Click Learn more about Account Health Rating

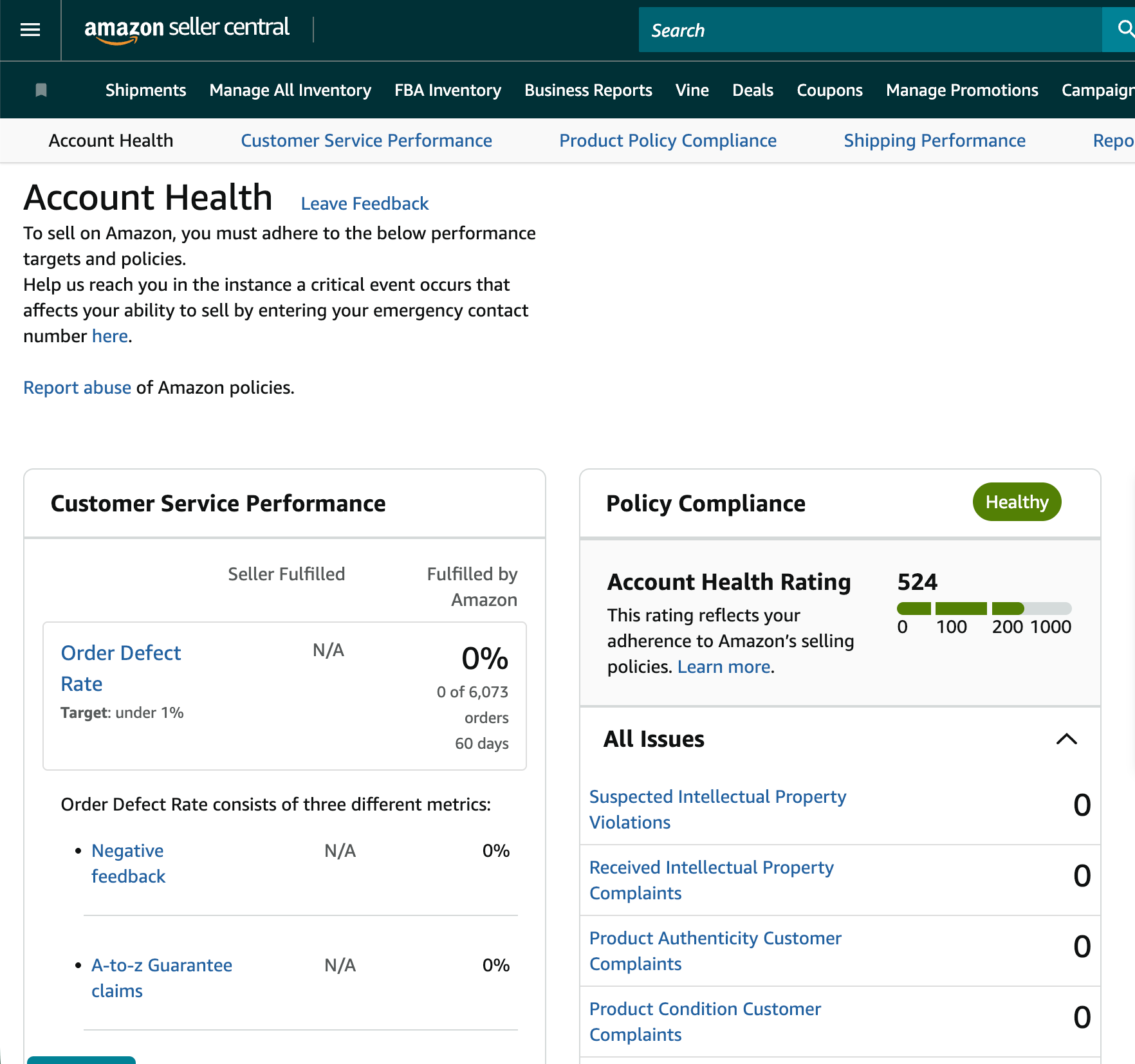(723, 666)
